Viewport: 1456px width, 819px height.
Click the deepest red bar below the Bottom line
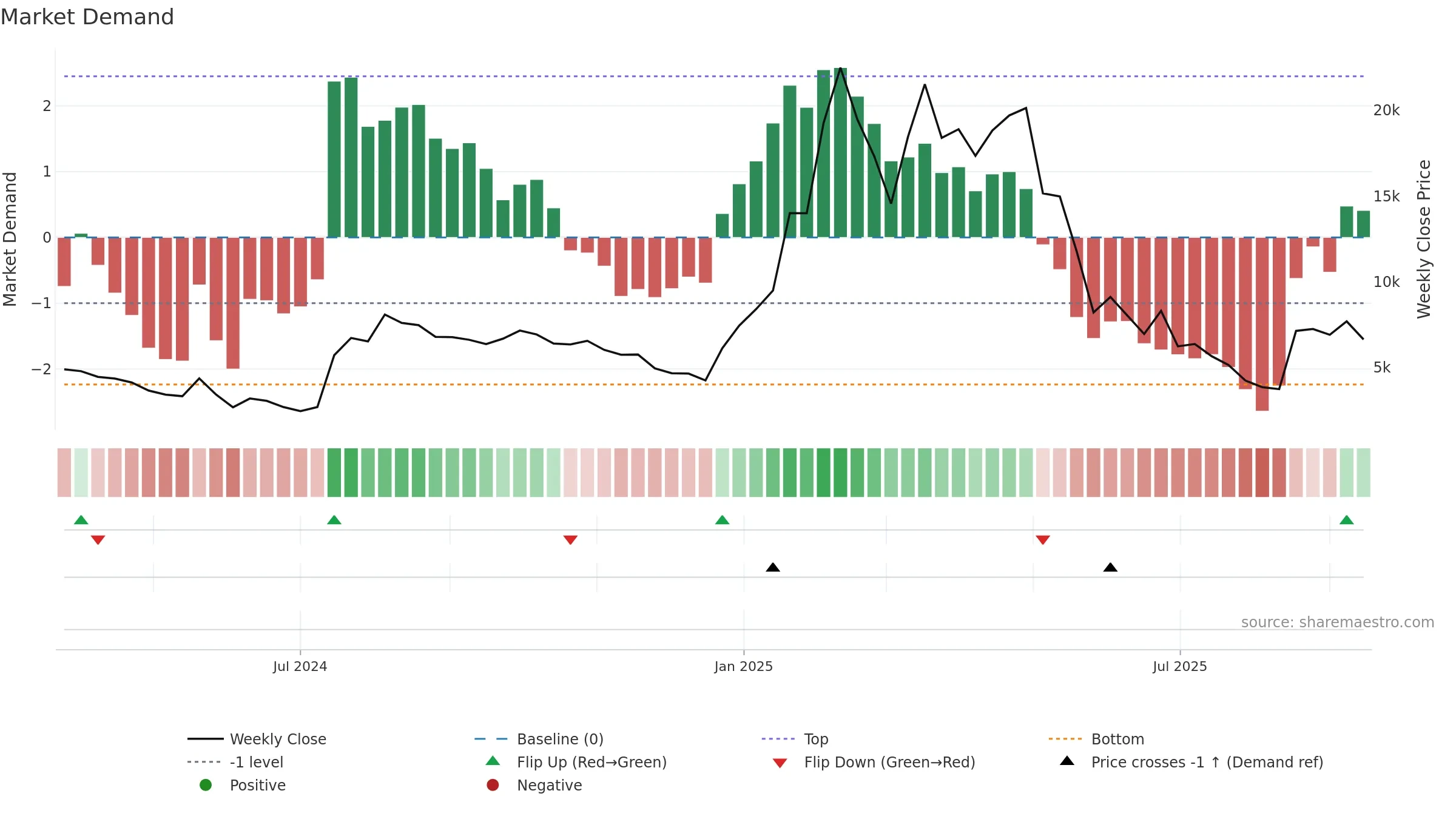[x=1262, y=324]
